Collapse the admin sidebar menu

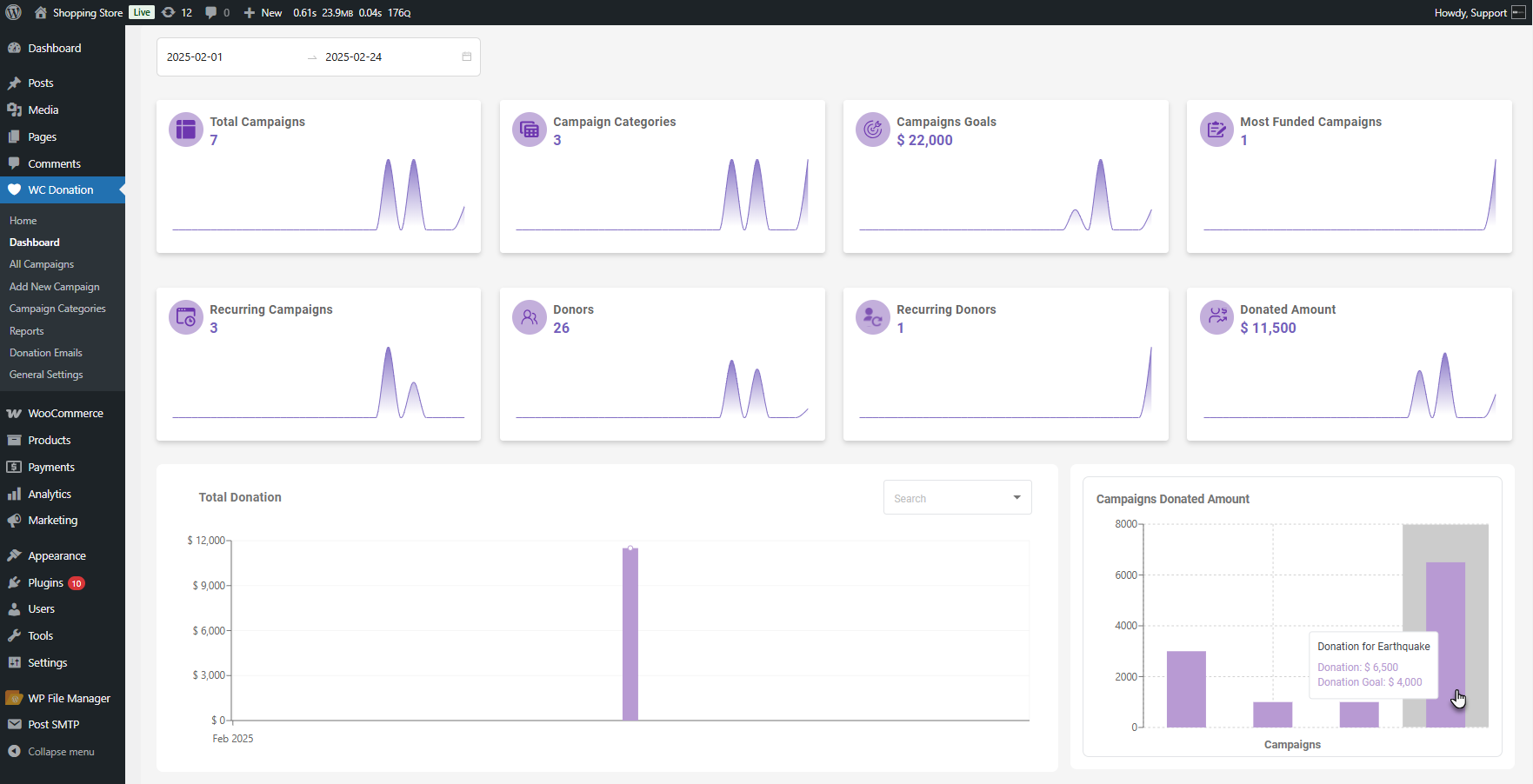[60, 752]
